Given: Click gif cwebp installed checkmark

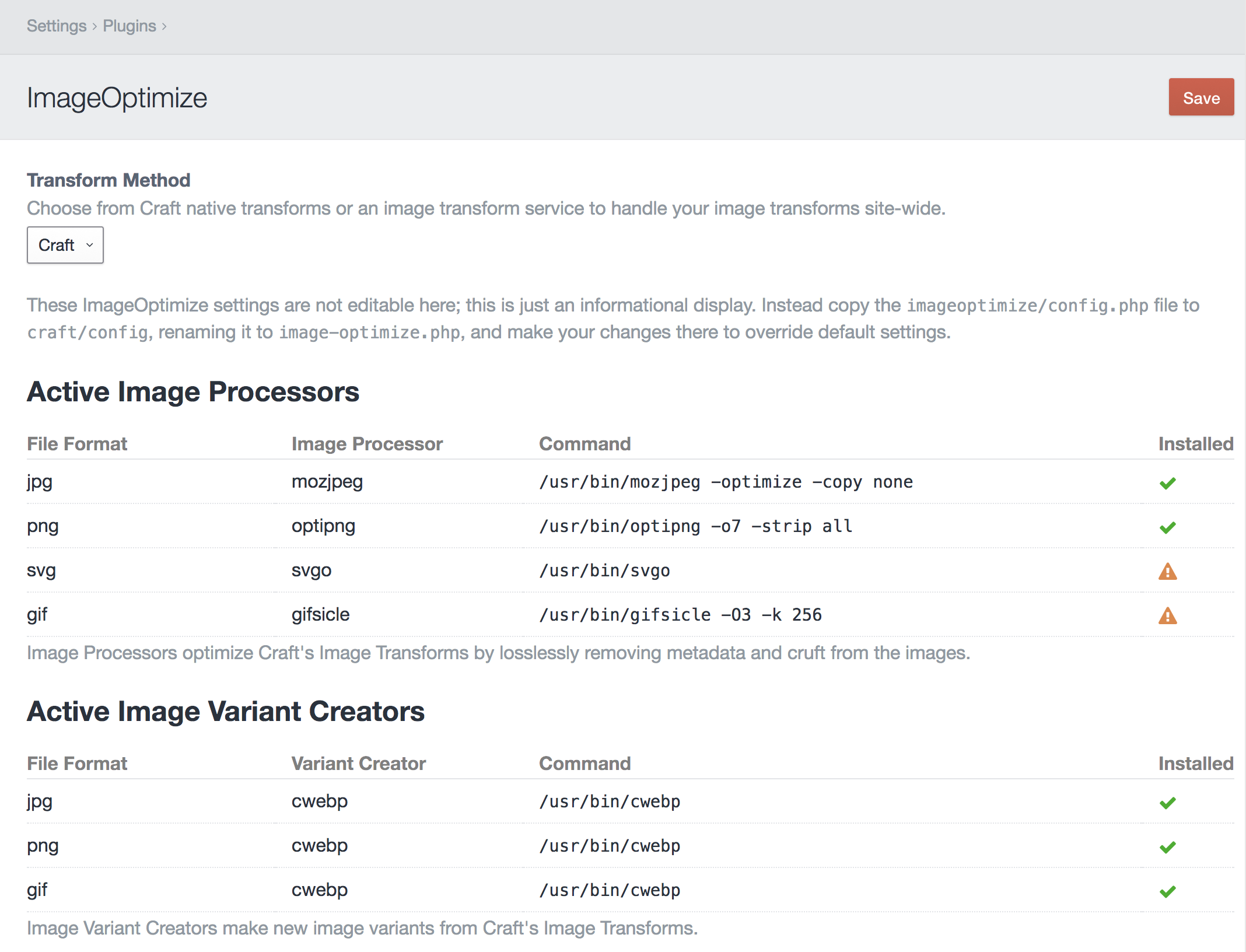Looking at the screenshot, I should 1167,891.
